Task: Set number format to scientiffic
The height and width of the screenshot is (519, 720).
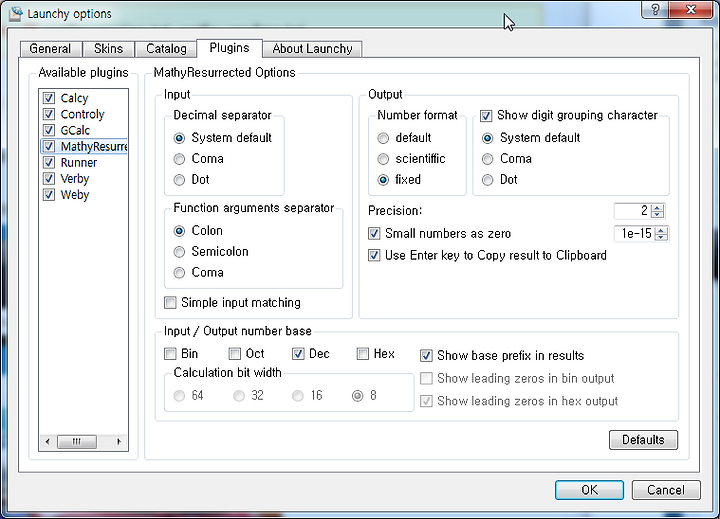Action: (x=383, y=159)
